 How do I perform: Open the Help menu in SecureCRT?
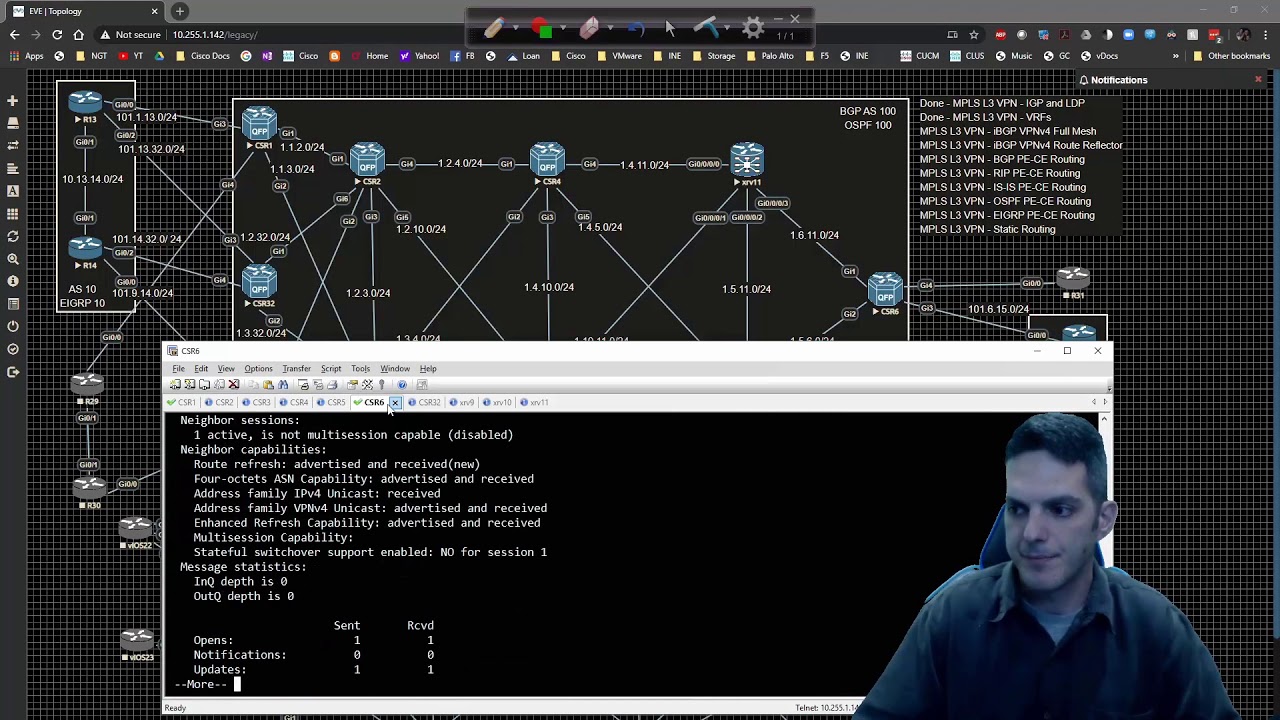(428, 368)
